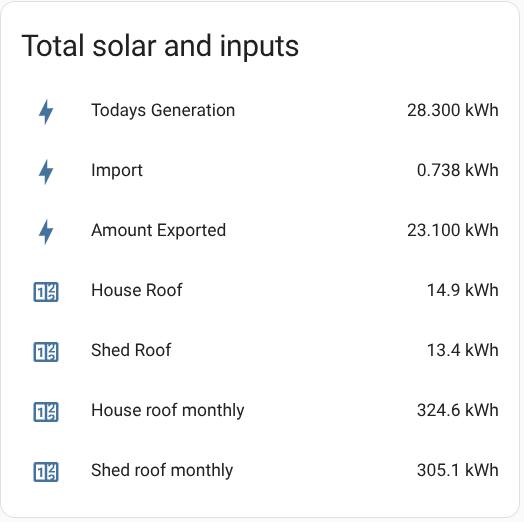Open the Import entity label
Screen dimensions: 524x522
pyautogui.click(x=117, y=170)
